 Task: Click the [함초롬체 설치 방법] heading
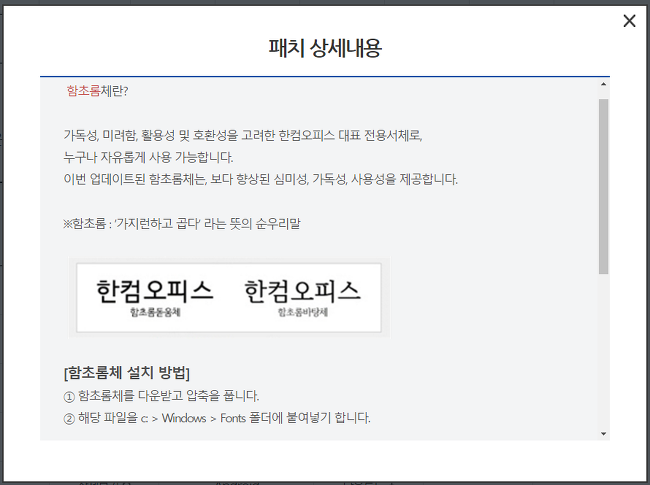127,373
